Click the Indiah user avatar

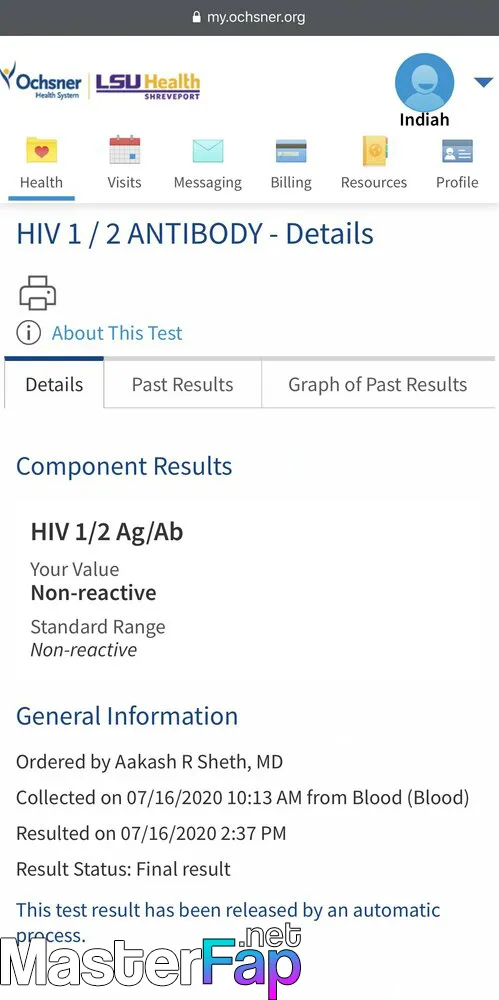pyautogui.click(x=424, y=83)
